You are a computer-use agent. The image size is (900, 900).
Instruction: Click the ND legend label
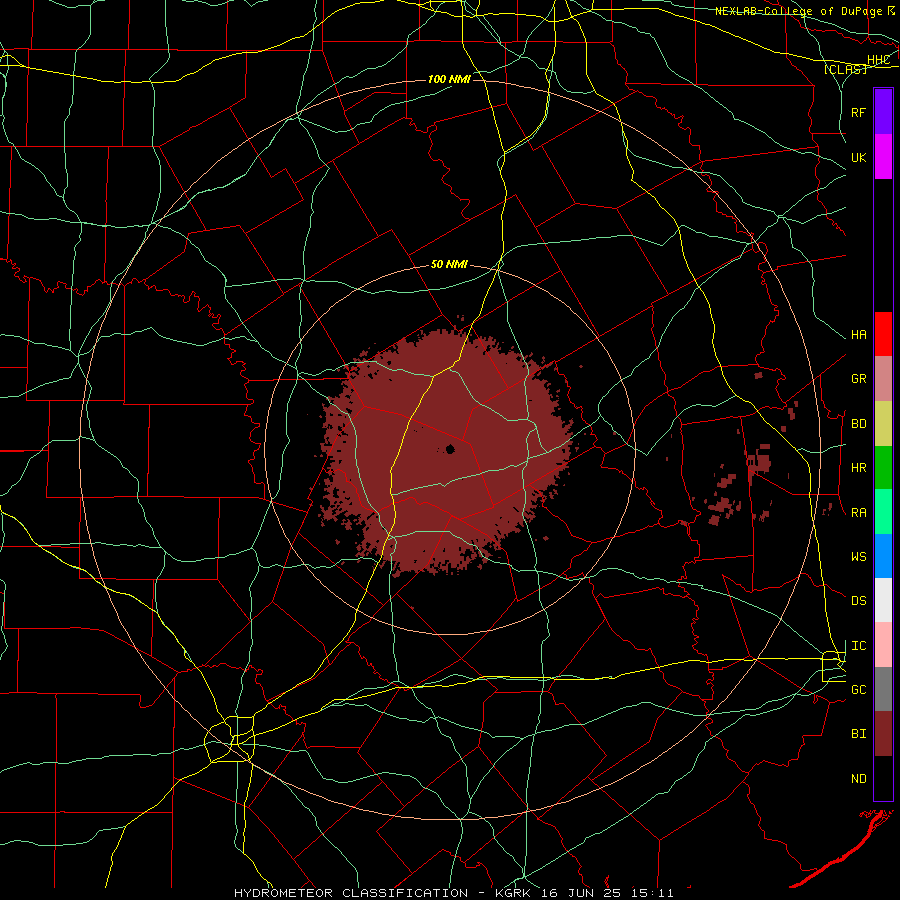(858, 779)
